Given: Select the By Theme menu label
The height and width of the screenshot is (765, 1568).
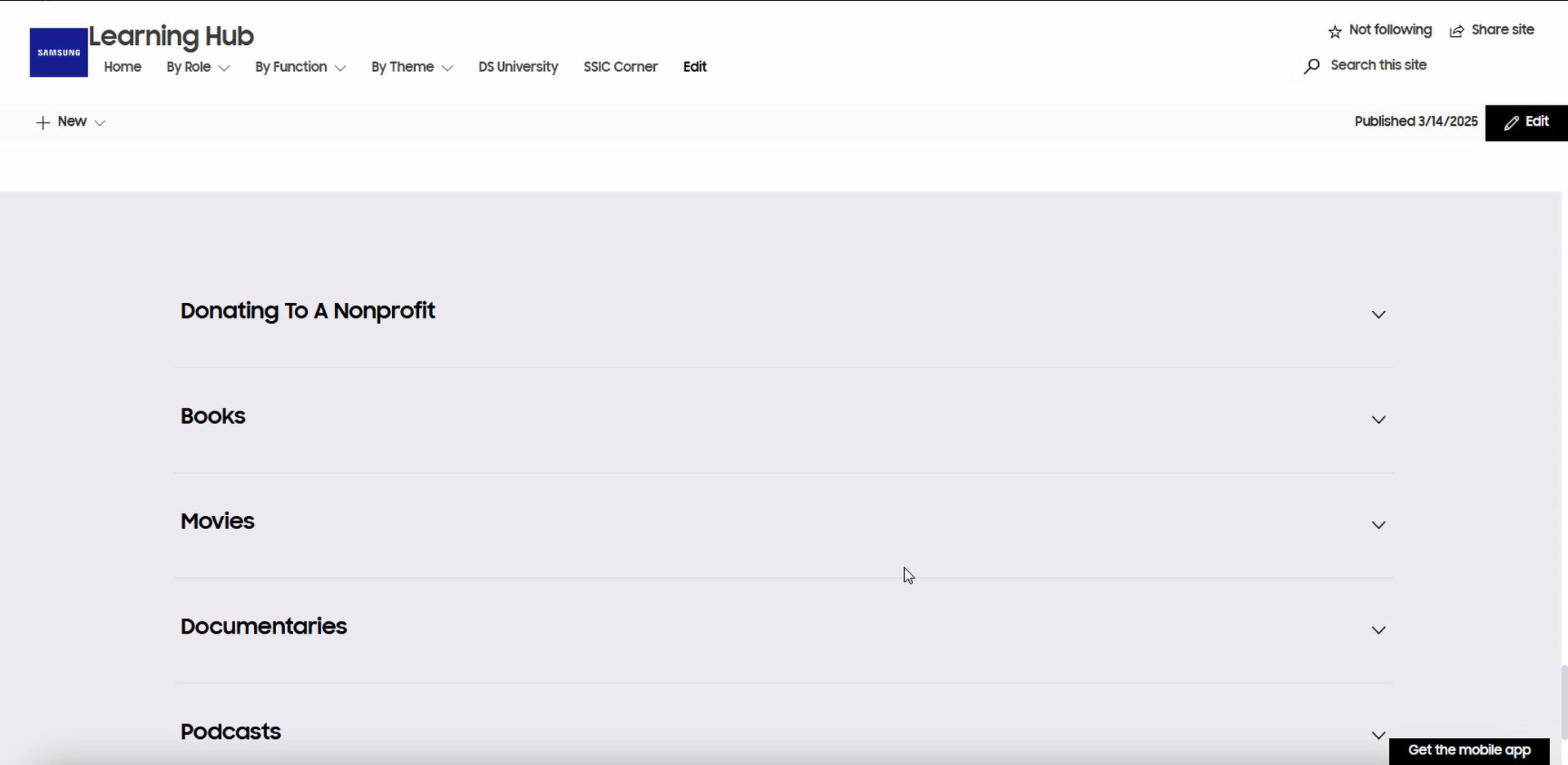Looking at the screenshot, I should tap(403, 67).
